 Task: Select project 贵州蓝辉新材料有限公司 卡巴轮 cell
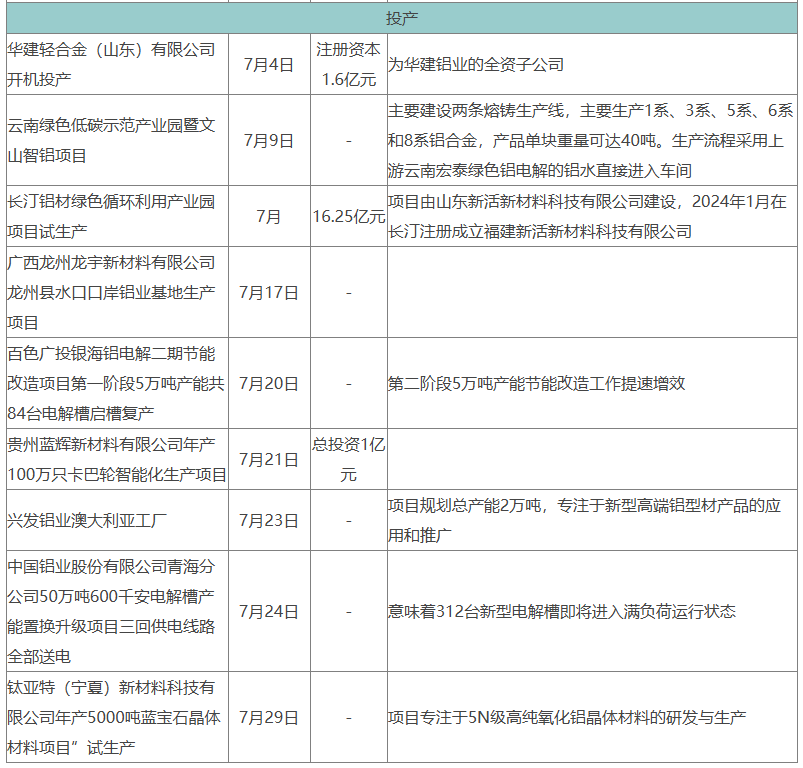[117, 459]
